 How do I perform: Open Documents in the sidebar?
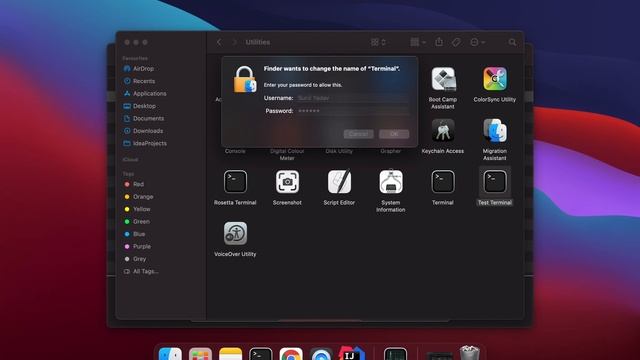click(143, 118)
